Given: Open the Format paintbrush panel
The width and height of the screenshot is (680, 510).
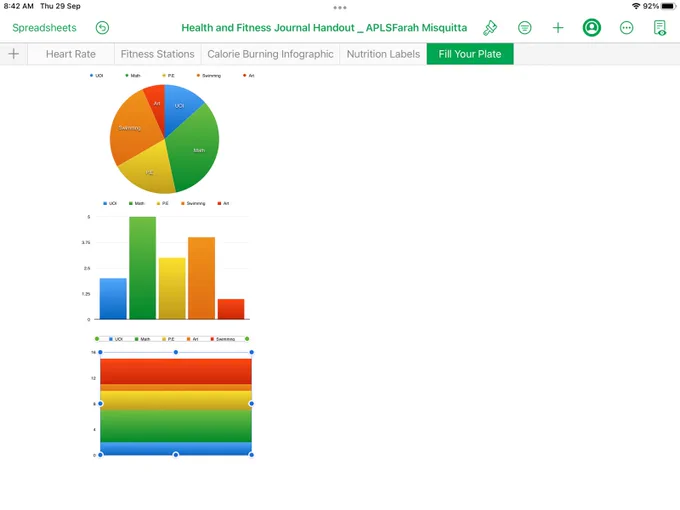Looking at the screenshot, I should 490,28.
